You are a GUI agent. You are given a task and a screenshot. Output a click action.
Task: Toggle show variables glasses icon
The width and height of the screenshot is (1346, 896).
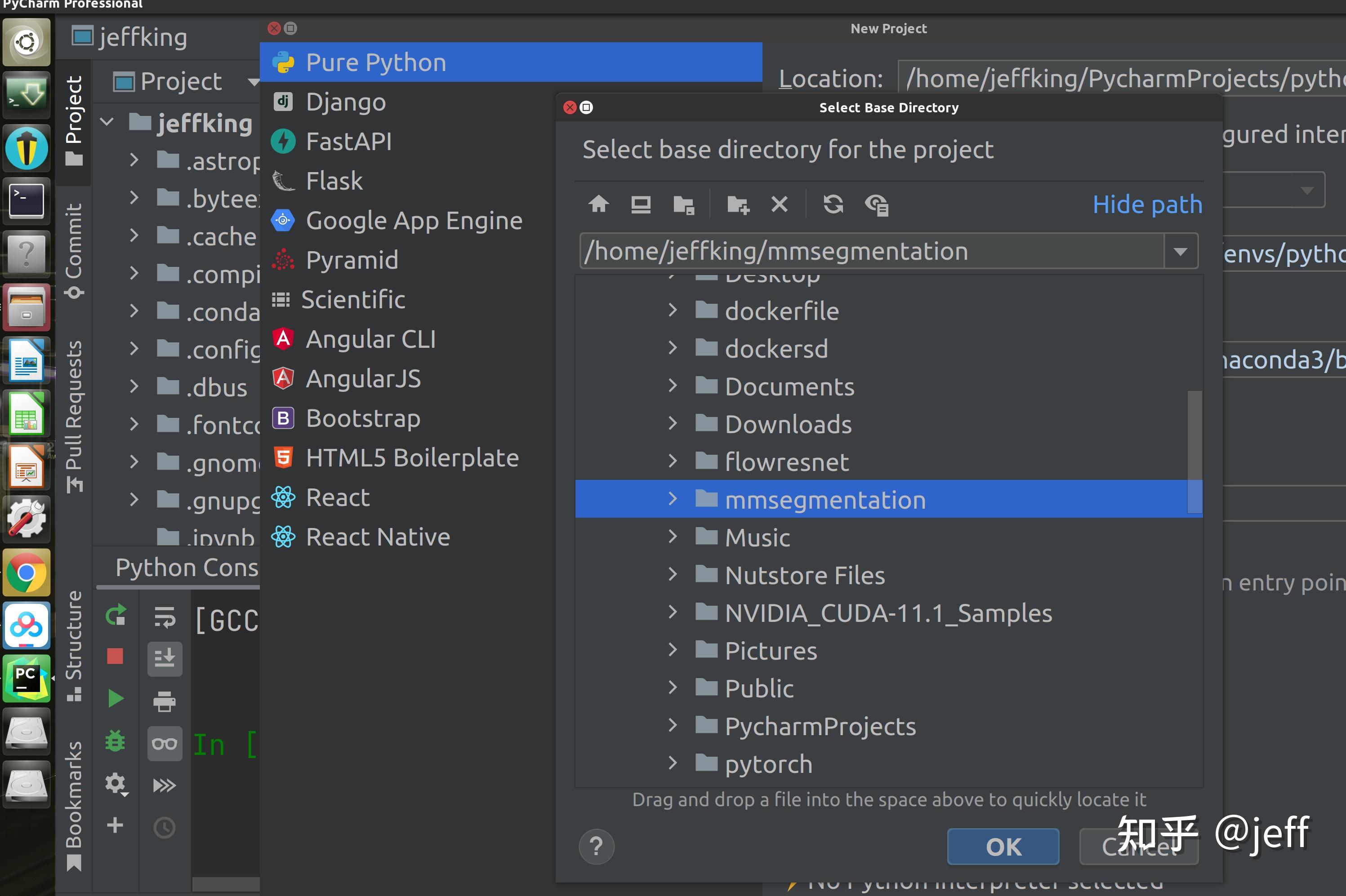click(165, 743)
